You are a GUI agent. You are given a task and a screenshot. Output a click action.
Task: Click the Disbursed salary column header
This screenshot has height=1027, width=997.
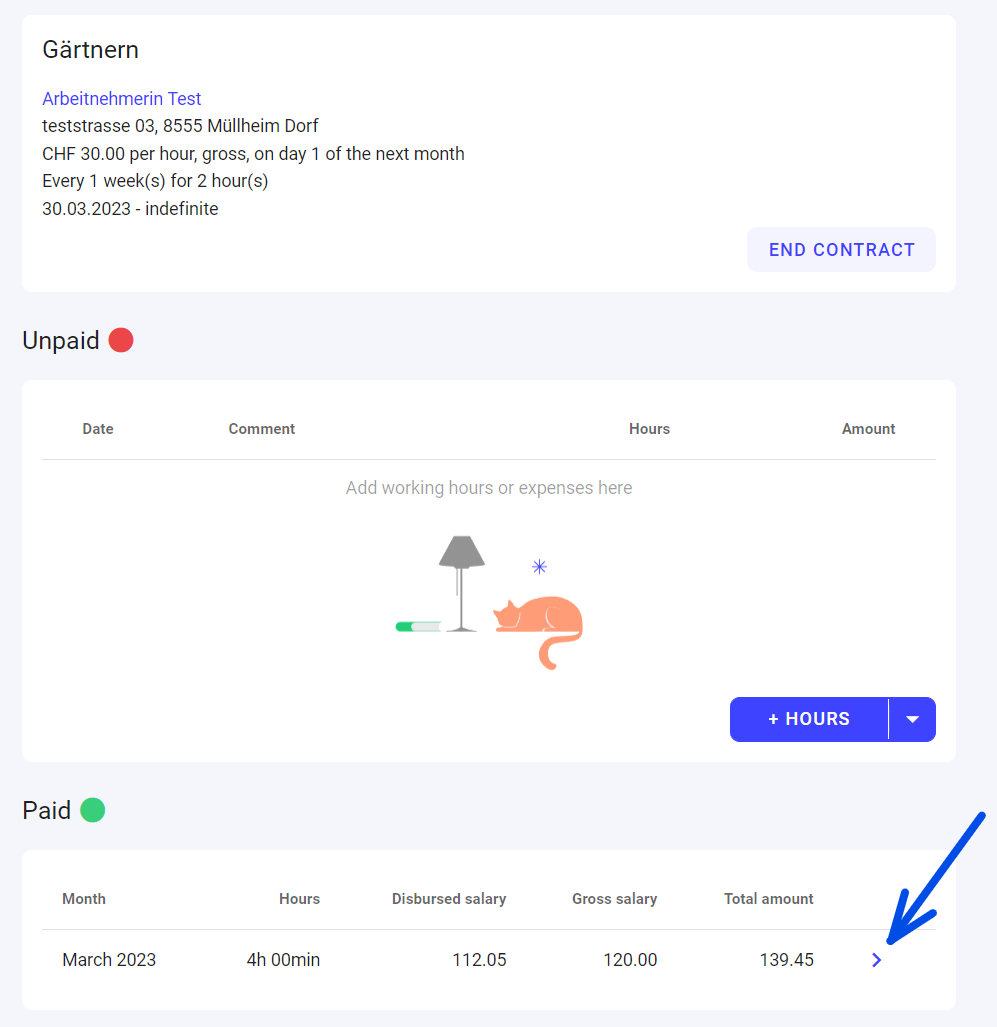pos(449,899)
